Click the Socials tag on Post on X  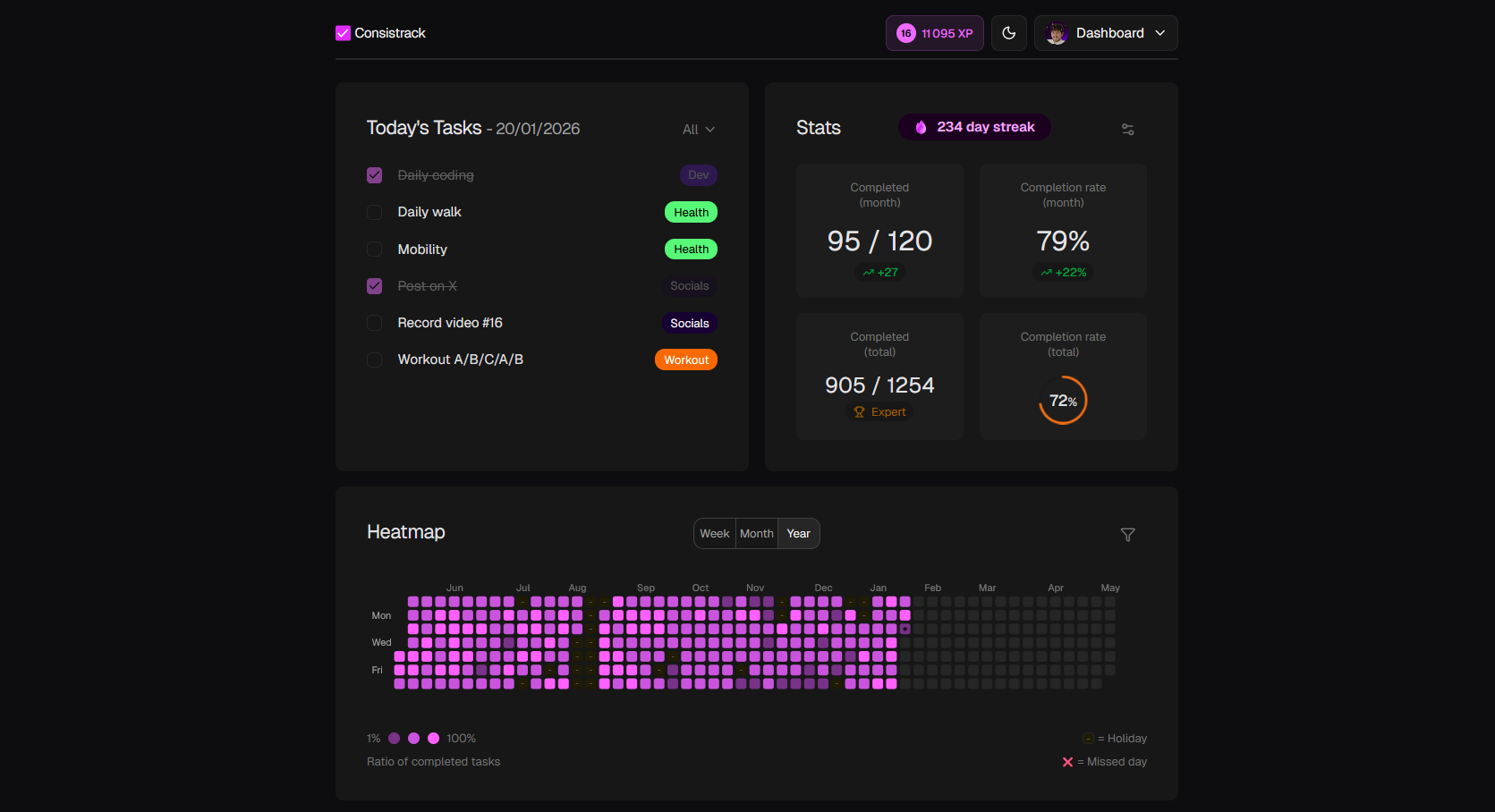pos(690,286)
